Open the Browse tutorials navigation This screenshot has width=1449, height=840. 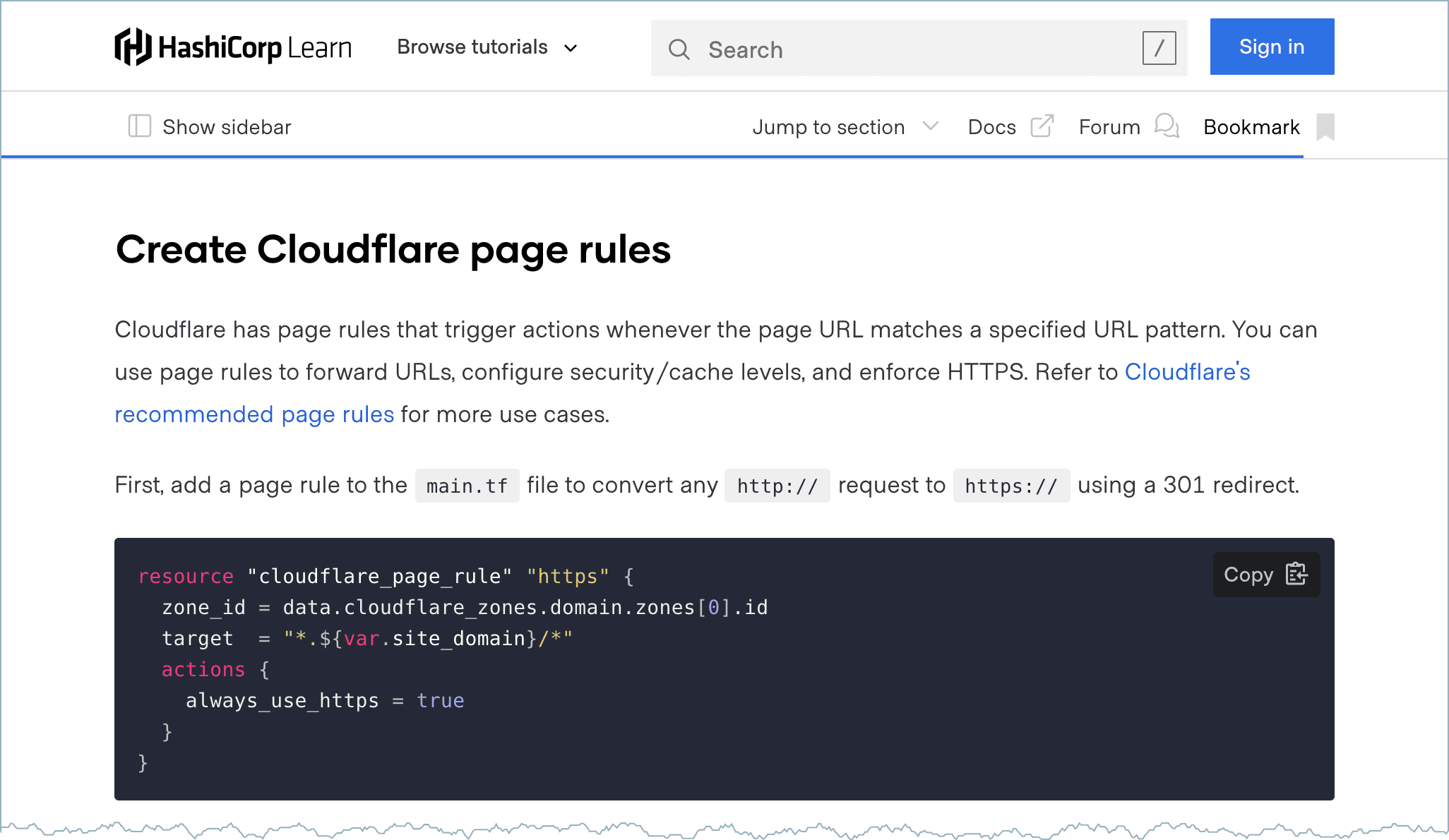(x=489, y=46)
